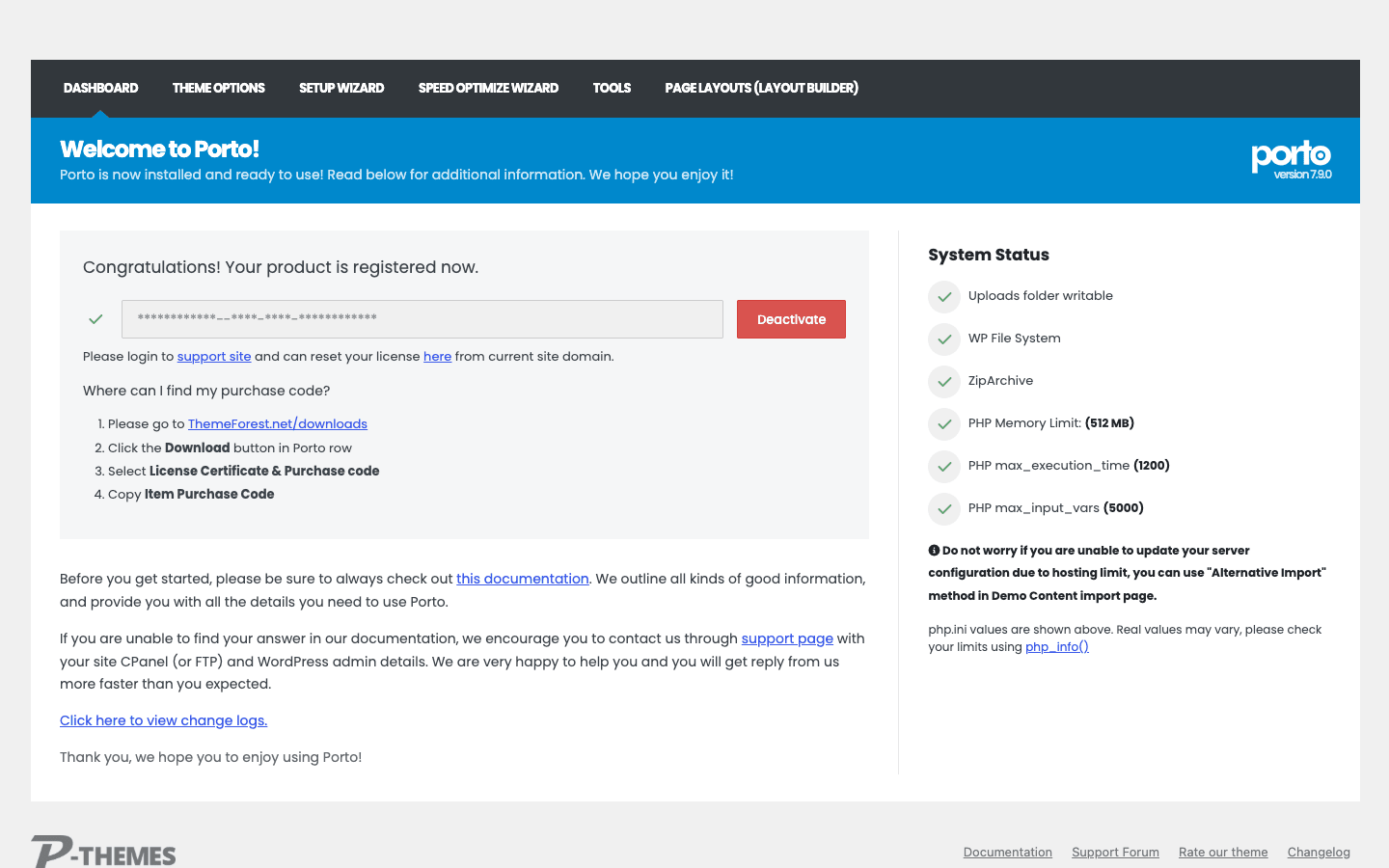Click here to view change logs
The width and height of the screenshot is (1389, 868).
(x=163, y=720)
